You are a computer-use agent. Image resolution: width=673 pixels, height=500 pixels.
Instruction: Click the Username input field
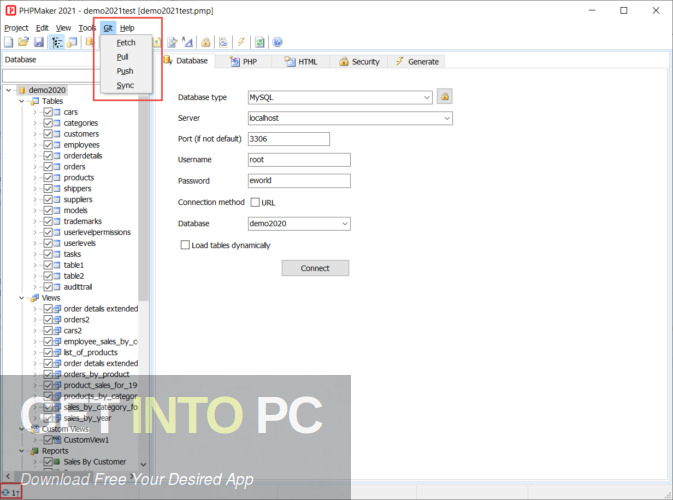point(299,160)
